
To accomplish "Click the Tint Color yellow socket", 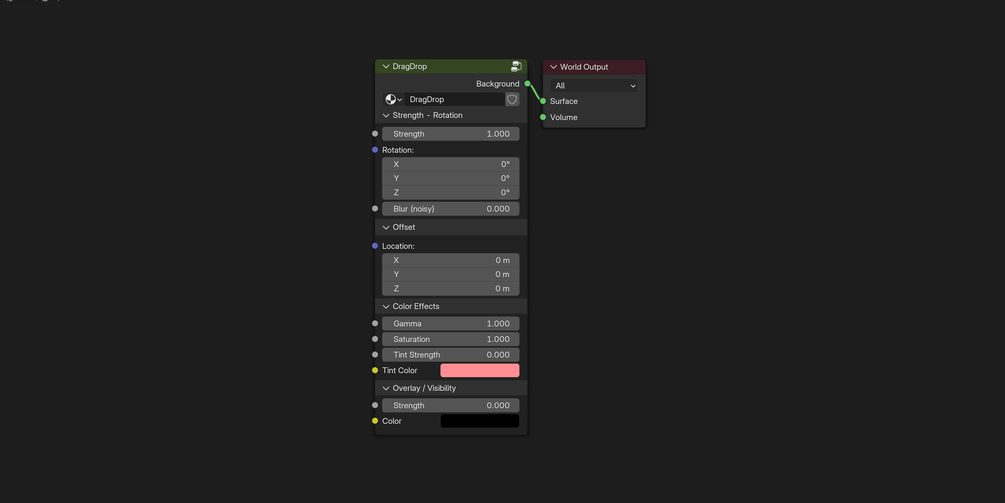I will [x=375, y=370].
